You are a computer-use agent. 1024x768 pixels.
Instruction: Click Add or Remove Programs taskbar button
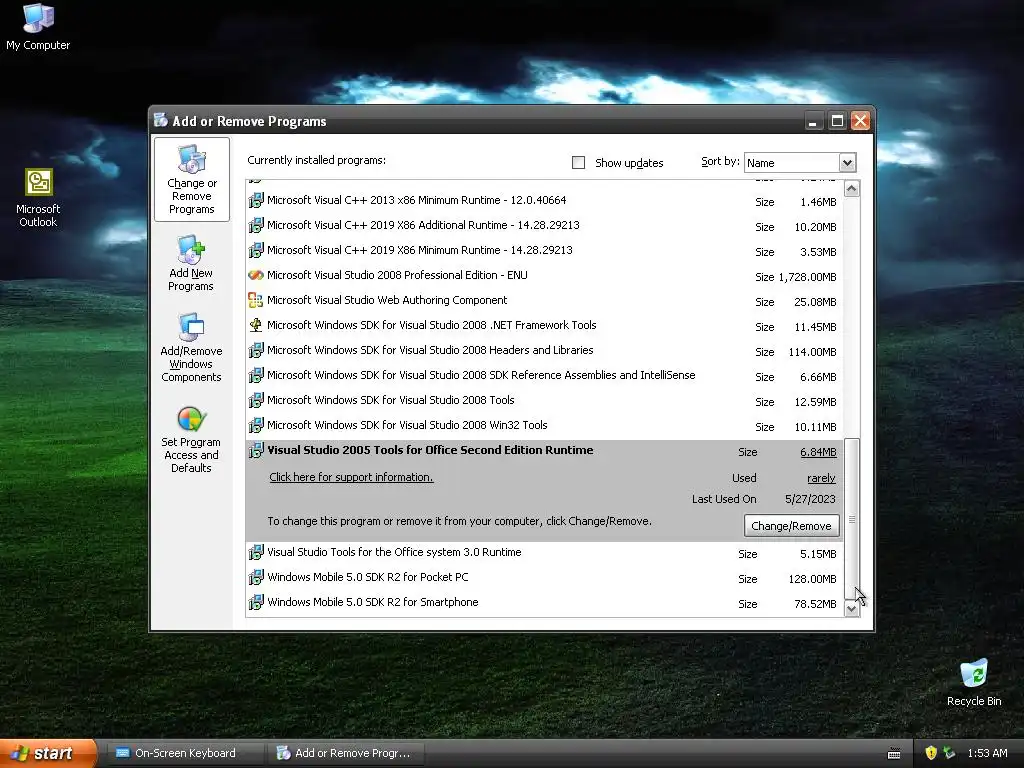tap(346, 753)
